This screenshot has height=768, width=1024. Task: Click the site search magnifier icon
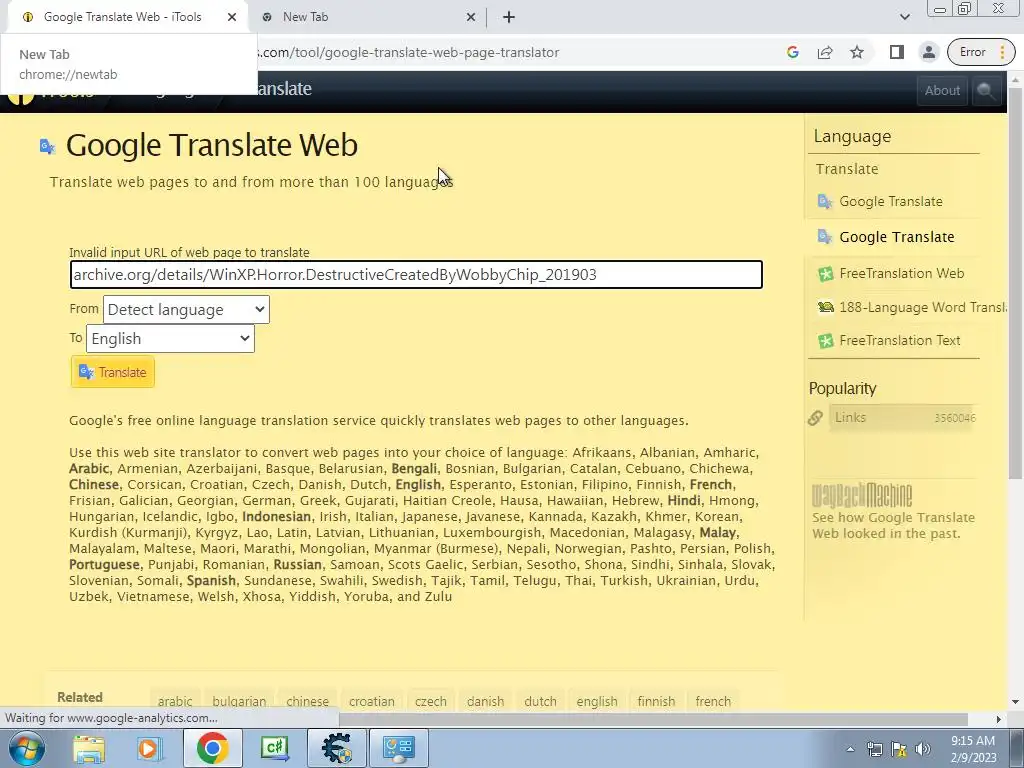[x=985, y=91]
